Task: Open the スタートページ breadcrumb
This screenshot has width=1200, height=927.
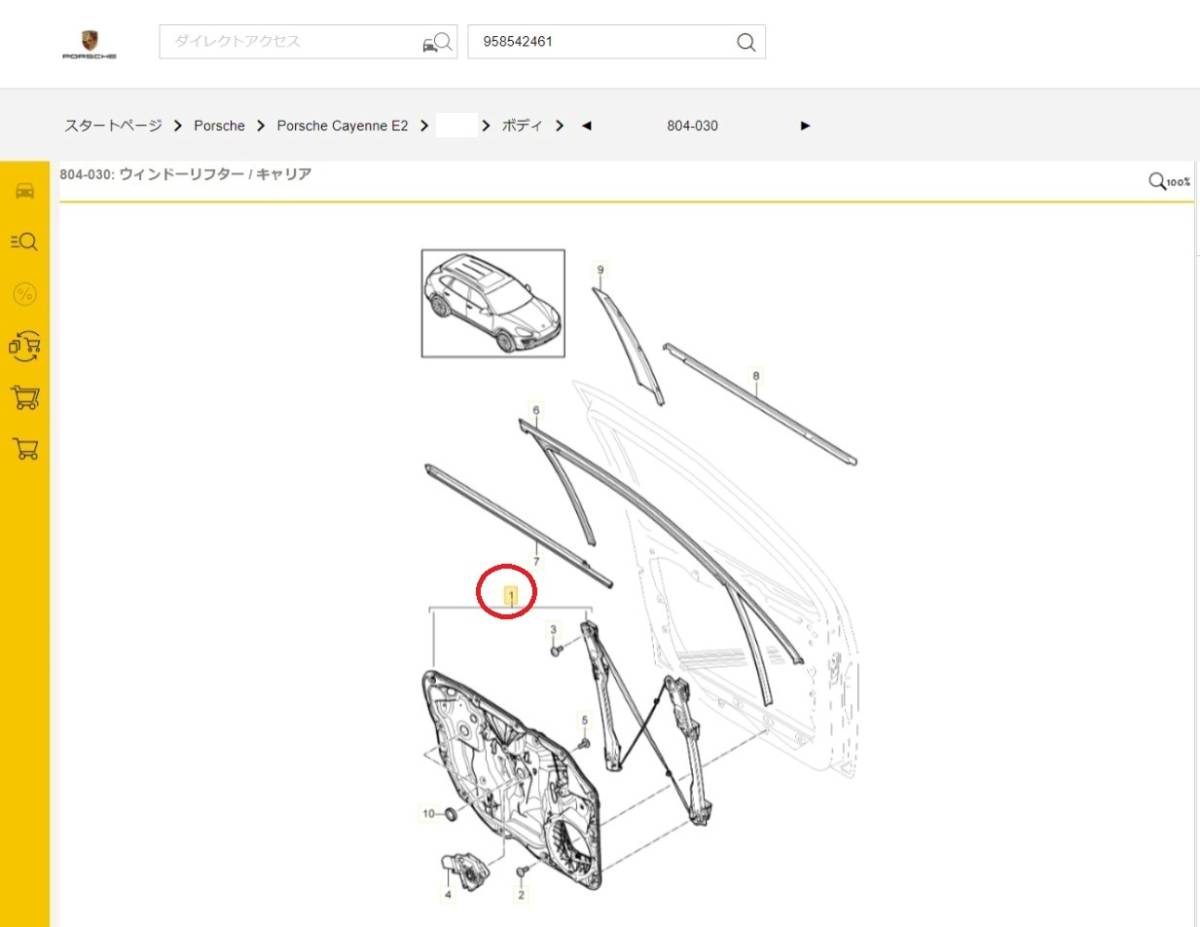Action: (x=113, y=126)
